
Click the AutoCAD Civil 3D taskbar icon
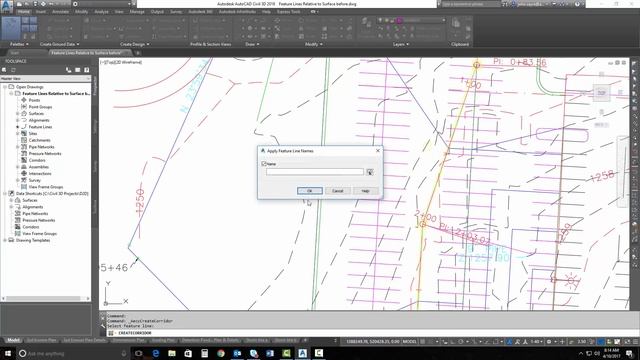click(302, 353)
